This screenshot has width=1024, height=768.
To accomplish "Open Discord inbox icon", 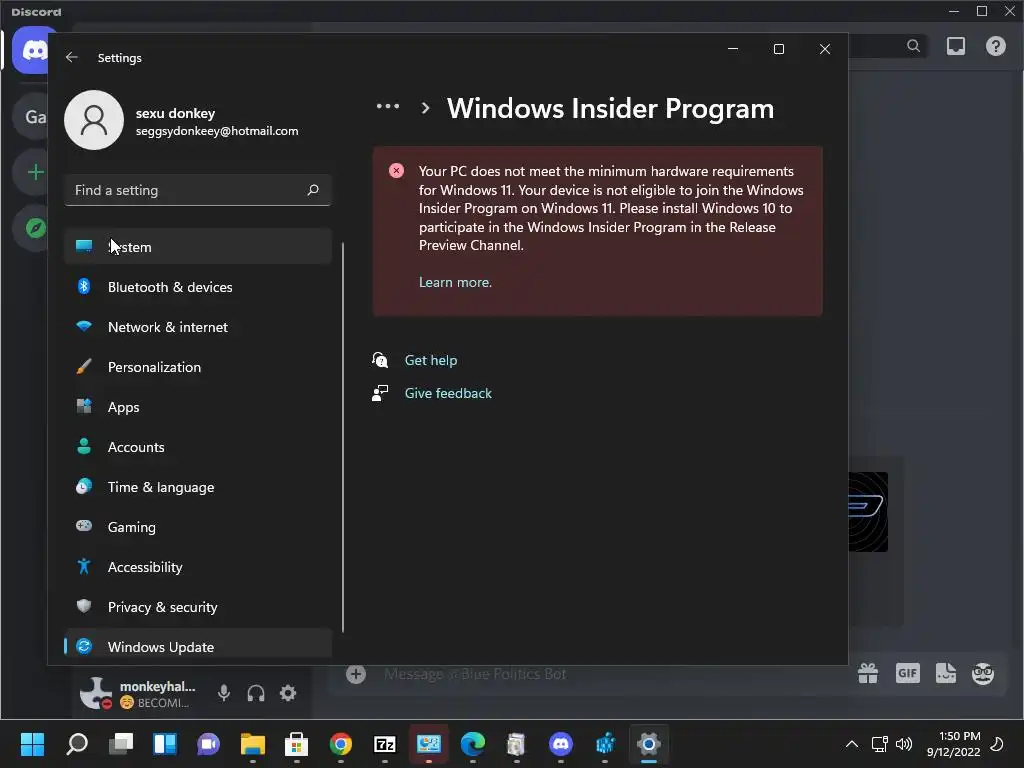I will [956, 46].
